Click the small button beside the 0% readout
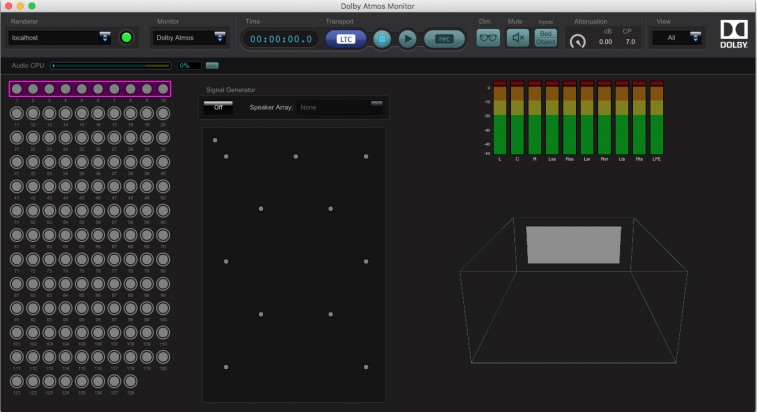Viewport: 757px width, 412px height. (x=212, y=66)
